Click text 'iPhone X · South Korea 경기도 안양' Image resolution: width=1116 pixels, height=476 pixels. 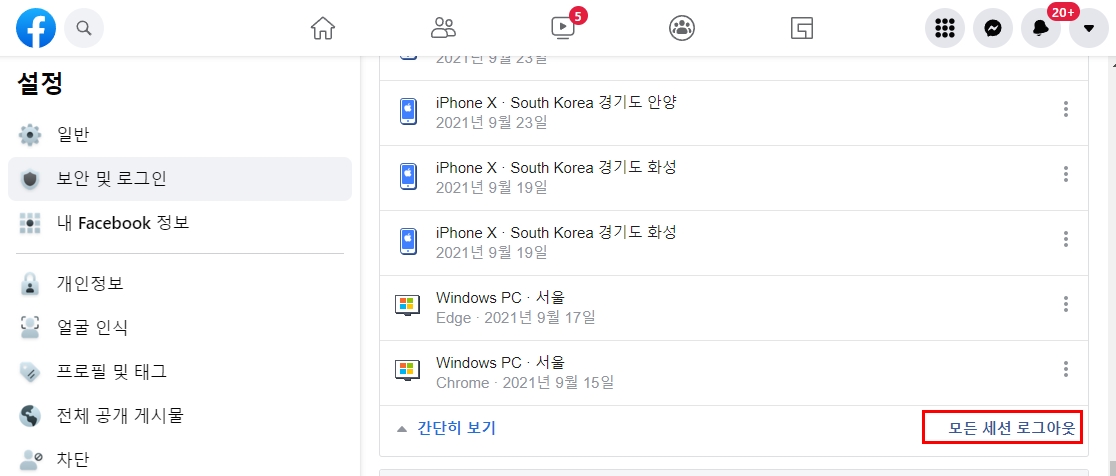pyautogui.click(x=556, y=103)
